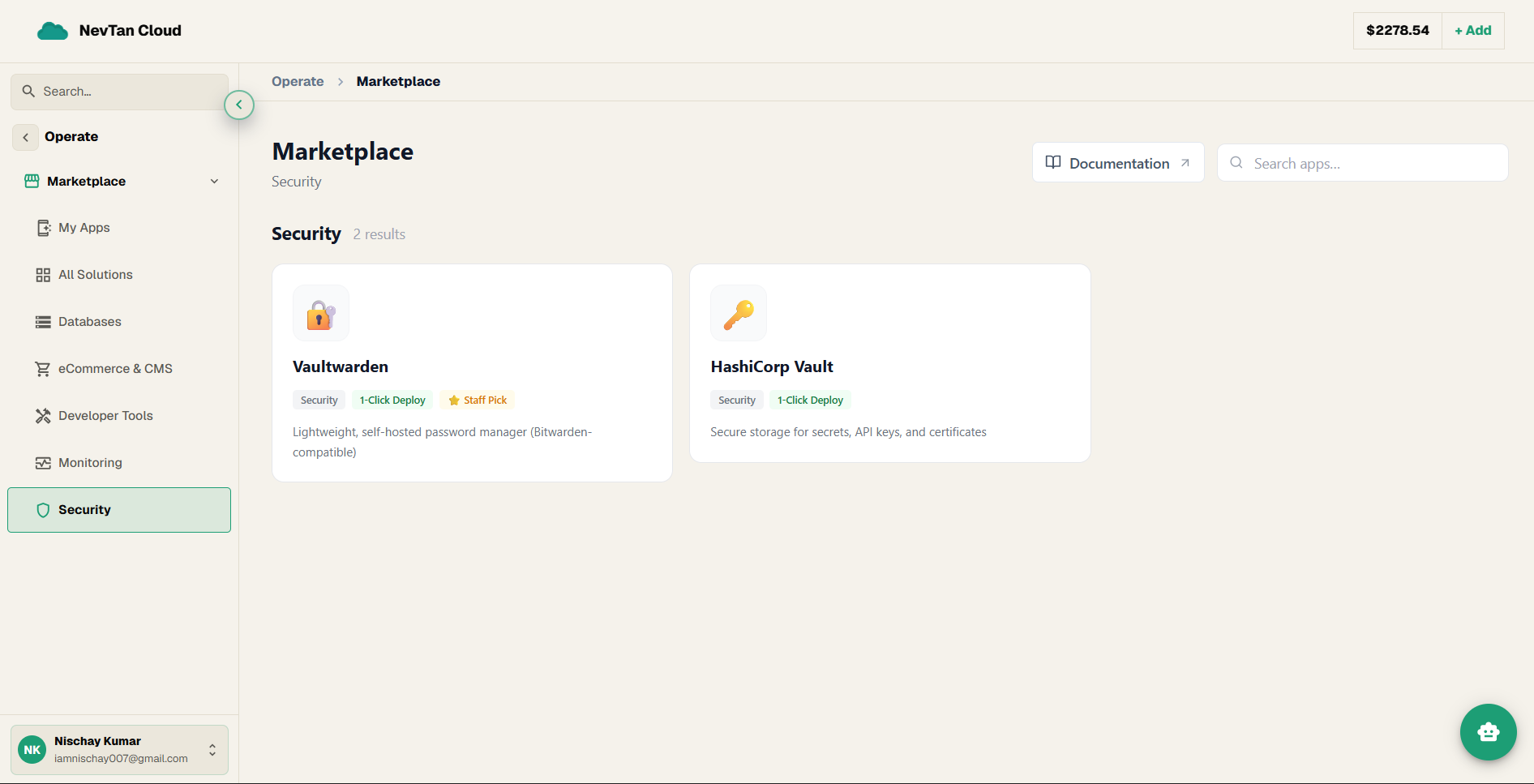The height and width of the screenshot is (784, 1534).
Task: Open the Vaultwarden app title
Action: click(341, 367)
